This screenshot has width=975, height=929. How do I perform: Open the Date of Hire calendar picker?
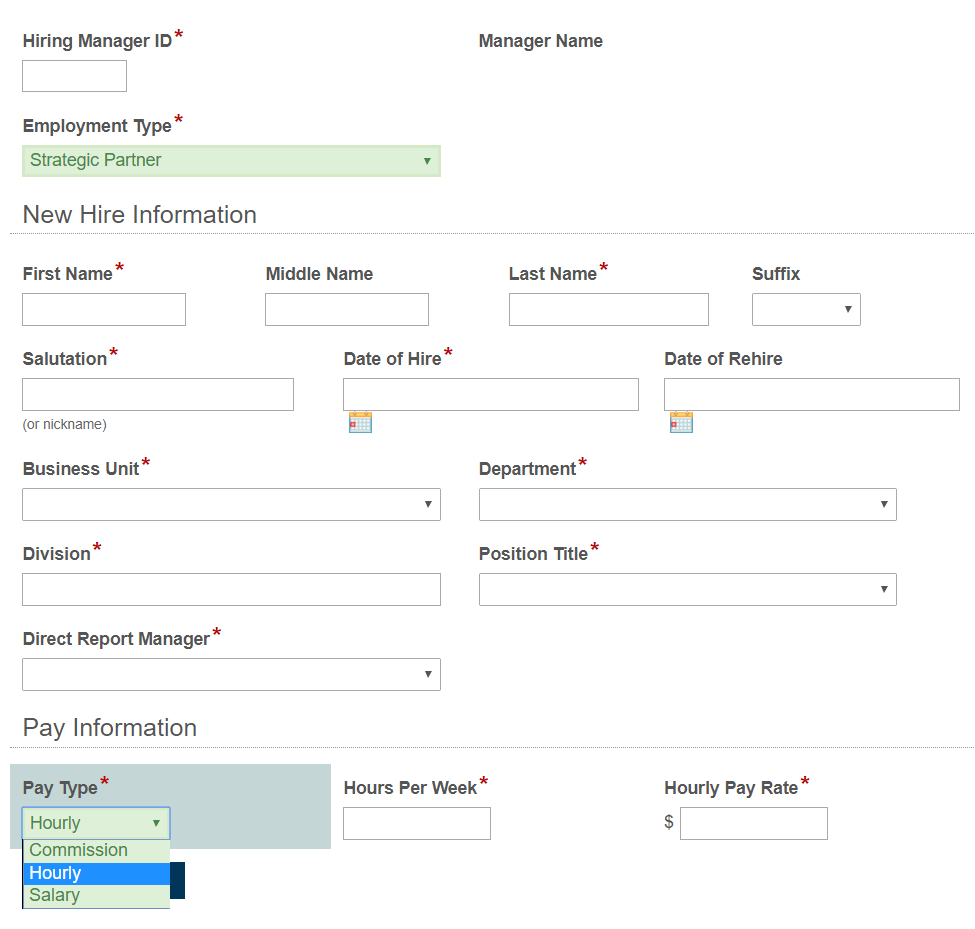[360, 422]
